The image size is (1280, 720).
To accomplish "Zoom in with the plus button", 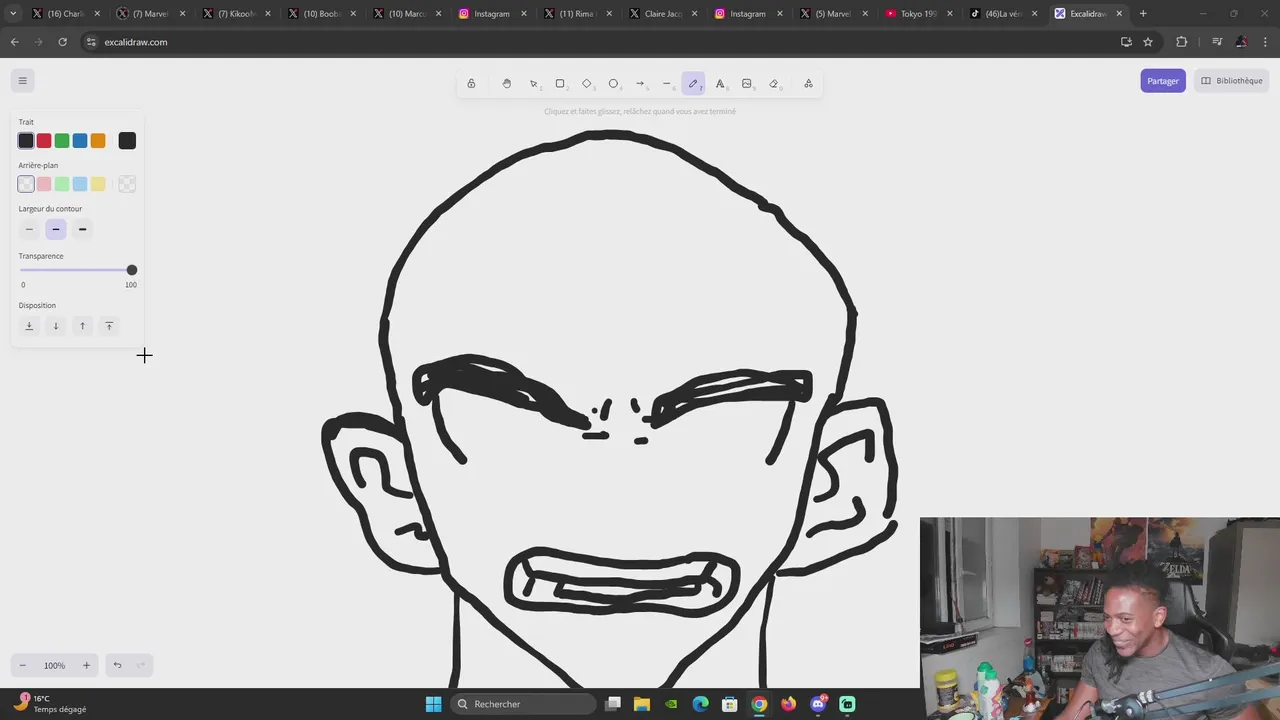I will point(86,665).
